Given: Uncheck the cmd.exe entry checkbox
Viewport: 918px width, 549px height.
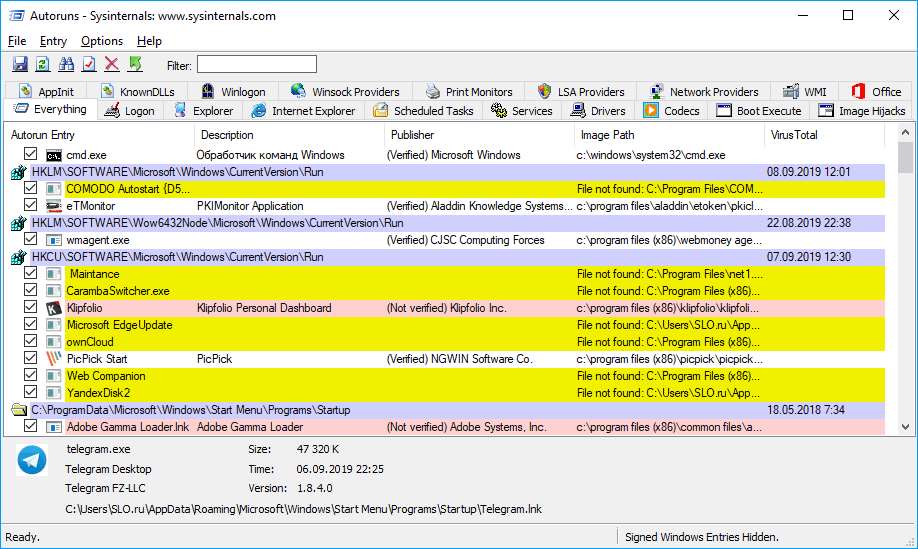Looking at the screenshot, I should coord(30,154).
